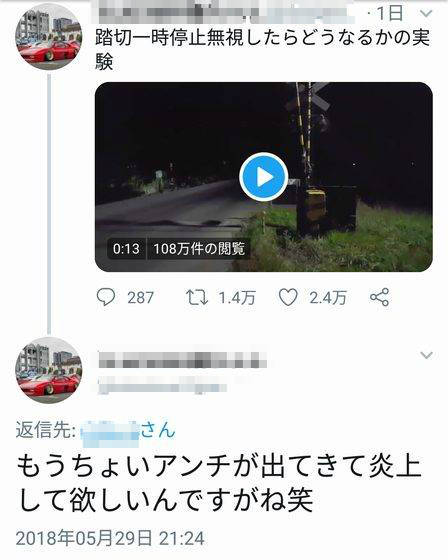
Task: Open the top tweet's red car avatar
Action: pyautogui.click(x=49, y=37)
